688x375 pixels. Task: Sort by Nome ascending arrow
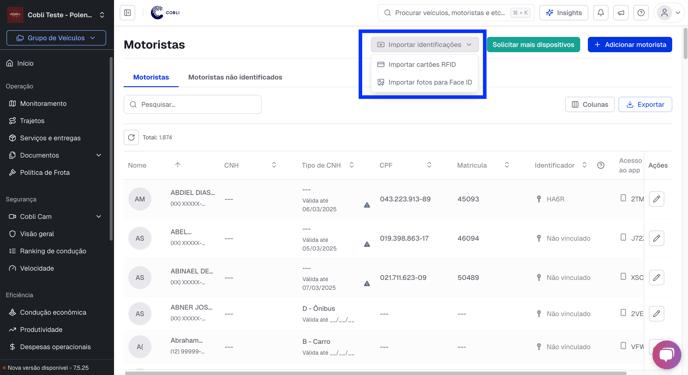click(x=178, y=165)
